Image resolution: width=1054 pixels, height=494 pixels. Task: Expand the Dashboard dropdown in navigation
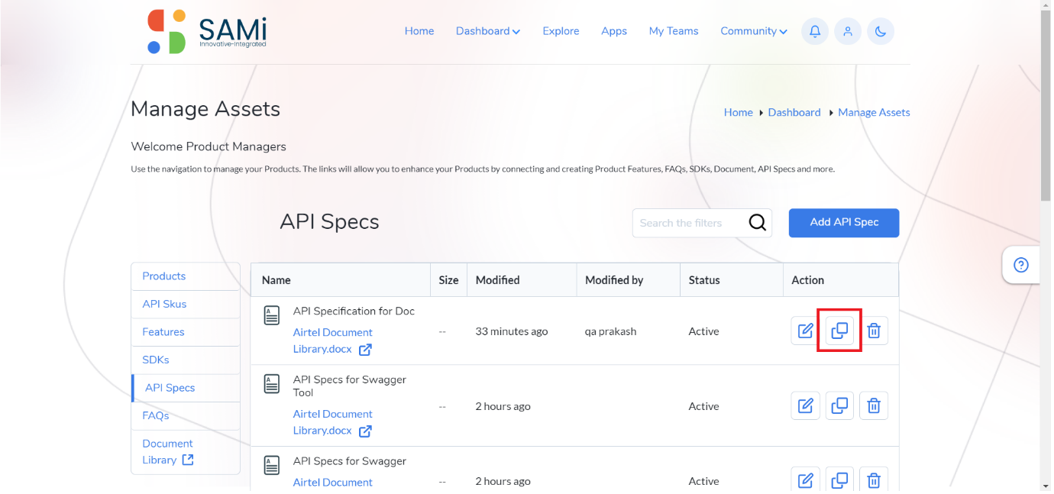488,31
